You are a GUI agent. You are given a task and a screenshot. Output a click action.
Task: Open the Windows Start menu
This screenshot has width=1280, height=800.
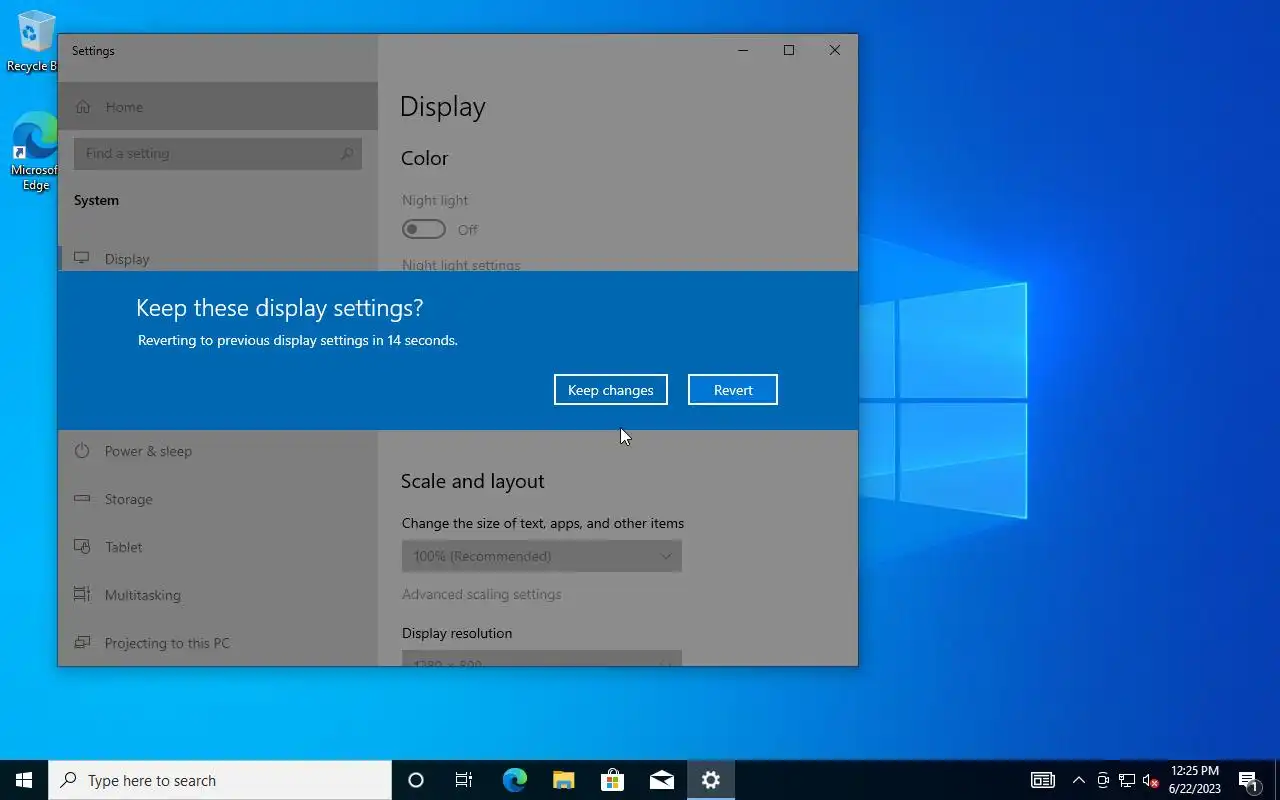24,780
